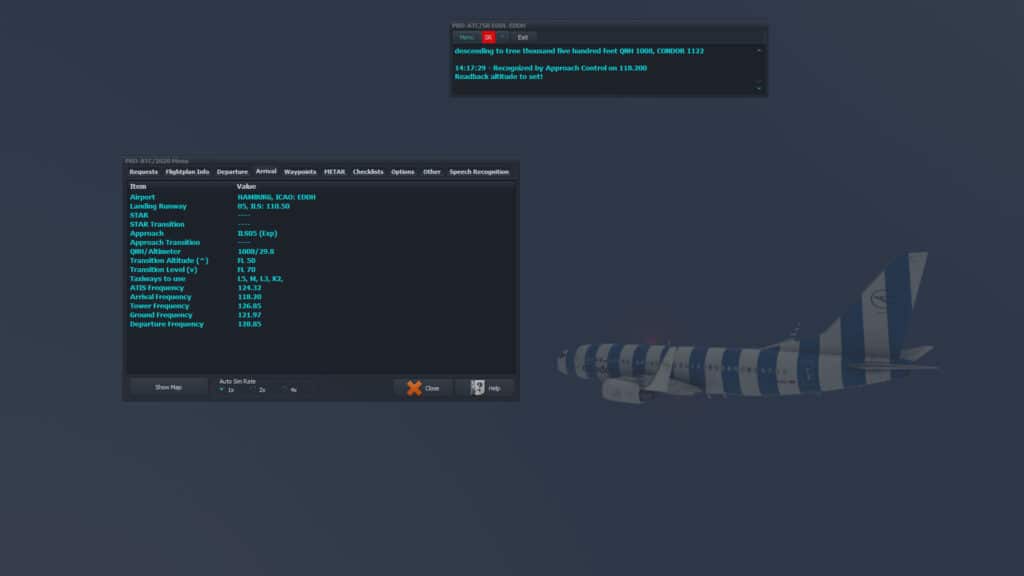View the METAR tab
The width and height of the screenshot is (1024, 576).
(334, 172)
